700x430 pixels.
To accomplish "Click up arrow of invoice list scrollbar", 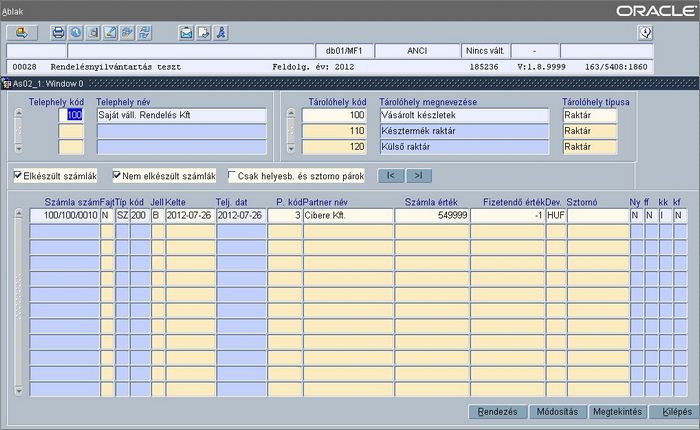I will click(18, 213).
